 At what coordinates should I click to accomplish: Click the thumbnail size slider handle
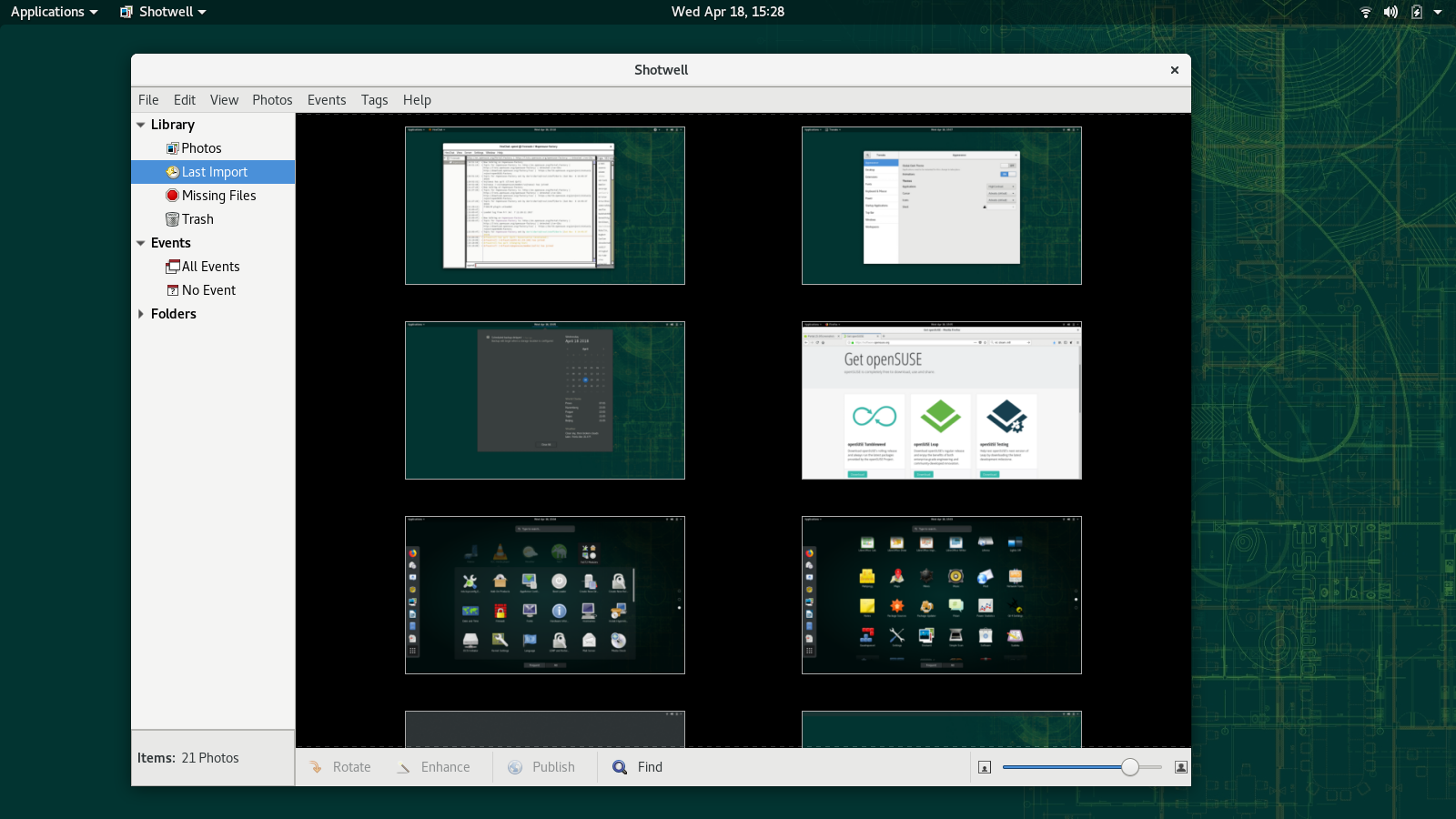1129,767
